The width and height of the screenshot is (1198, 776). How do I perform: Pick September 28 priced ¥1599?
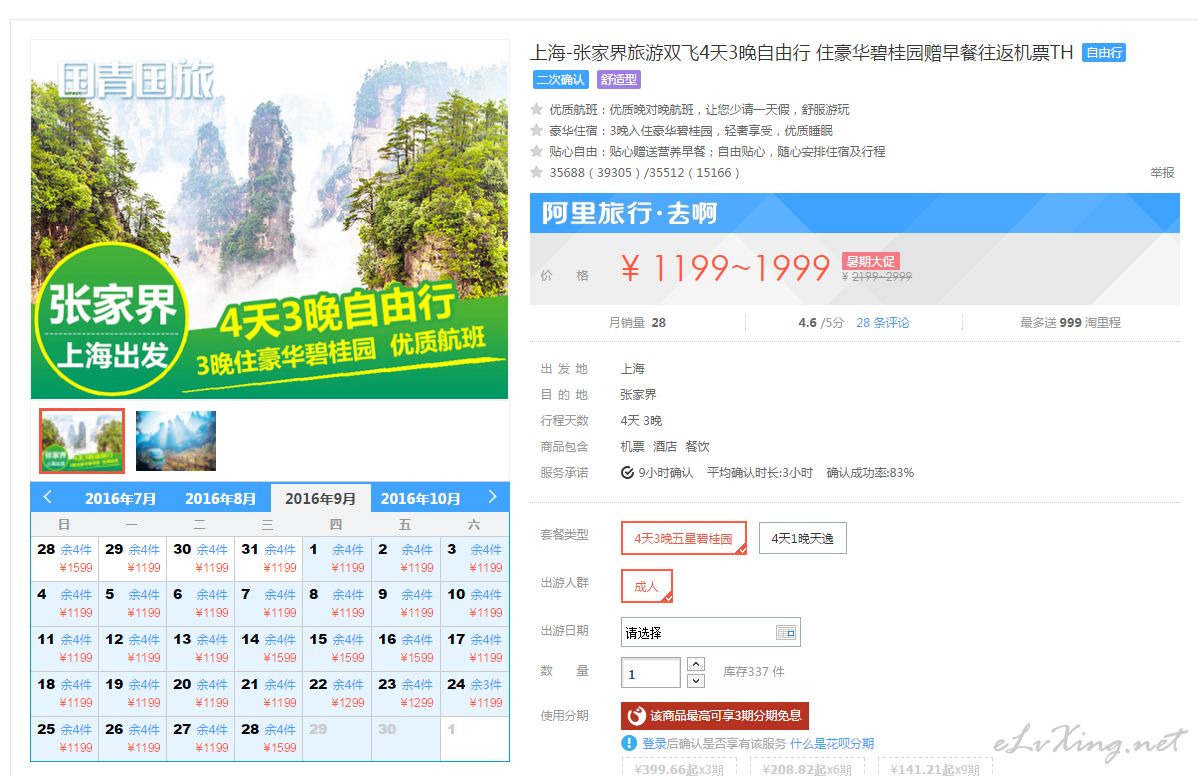point(269,738)
